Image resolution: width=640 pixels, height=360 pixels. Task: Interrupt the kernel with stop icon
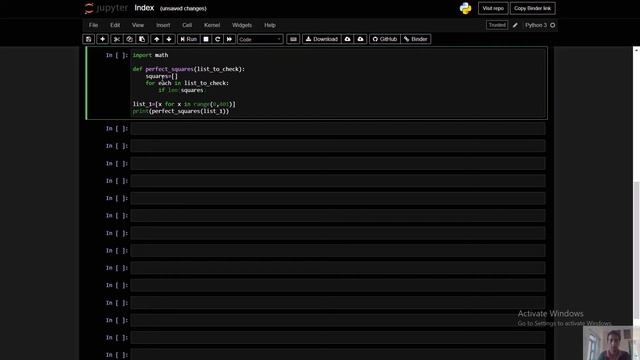click(x=206, y=39)
